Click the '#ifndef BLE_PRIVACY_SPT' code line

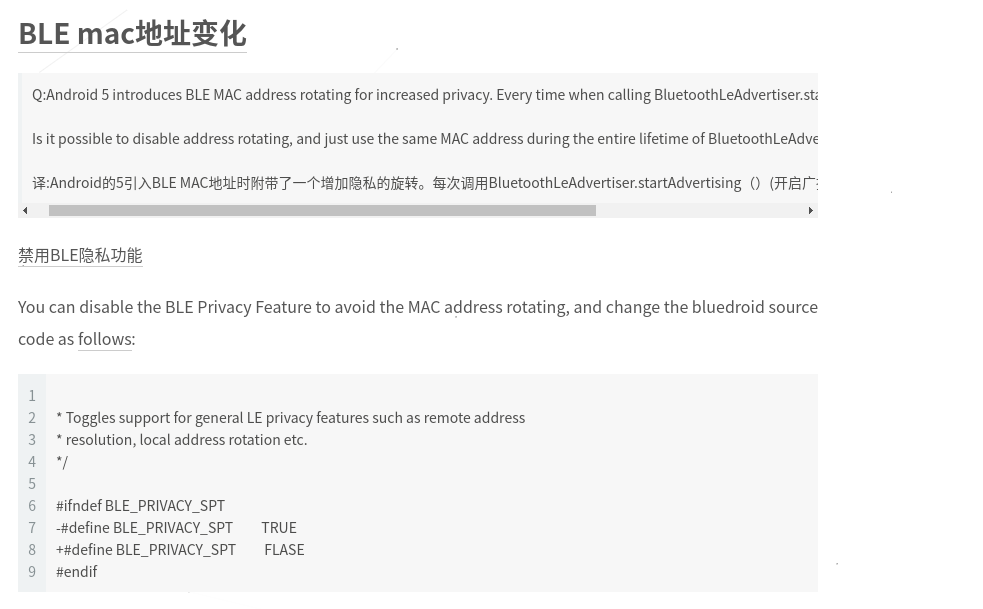click(x=140, y=506)
